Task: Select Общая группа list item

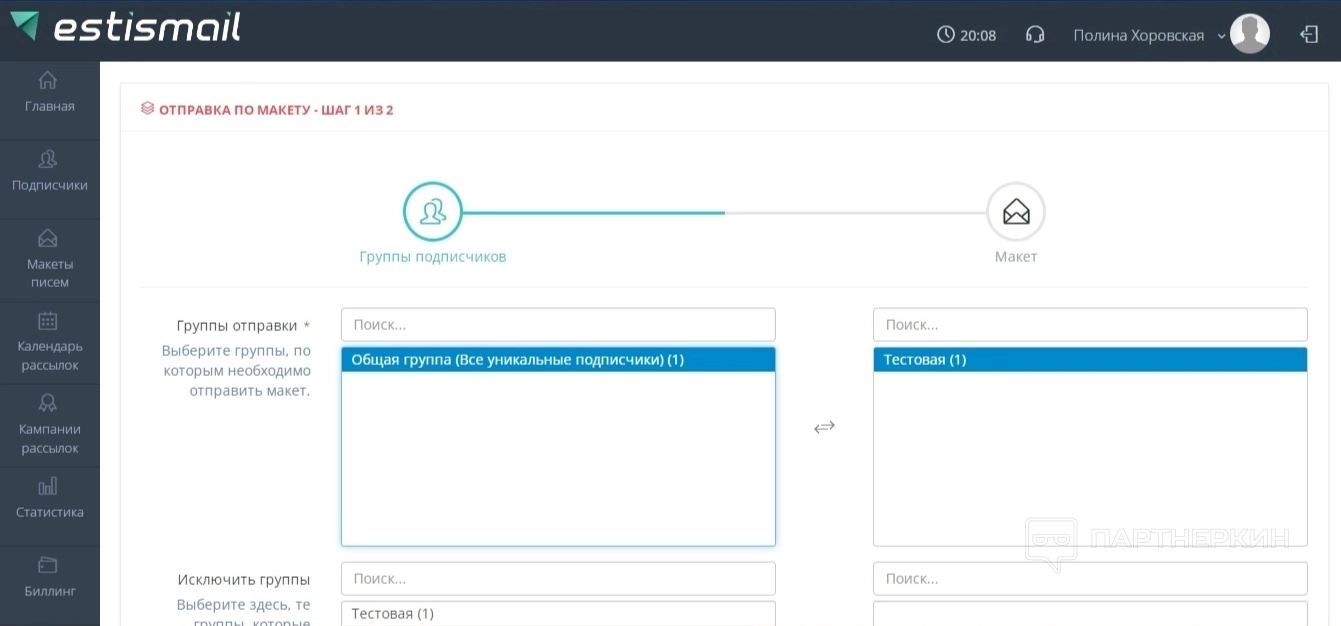Action: pos(517,360)
